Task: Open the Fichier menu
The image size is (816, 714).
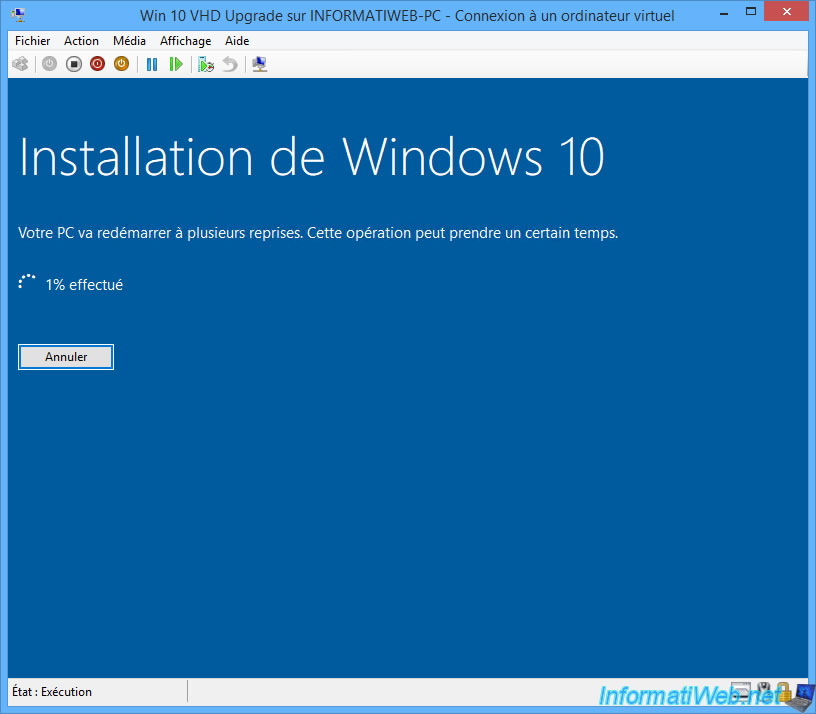Action: (33, 41)
